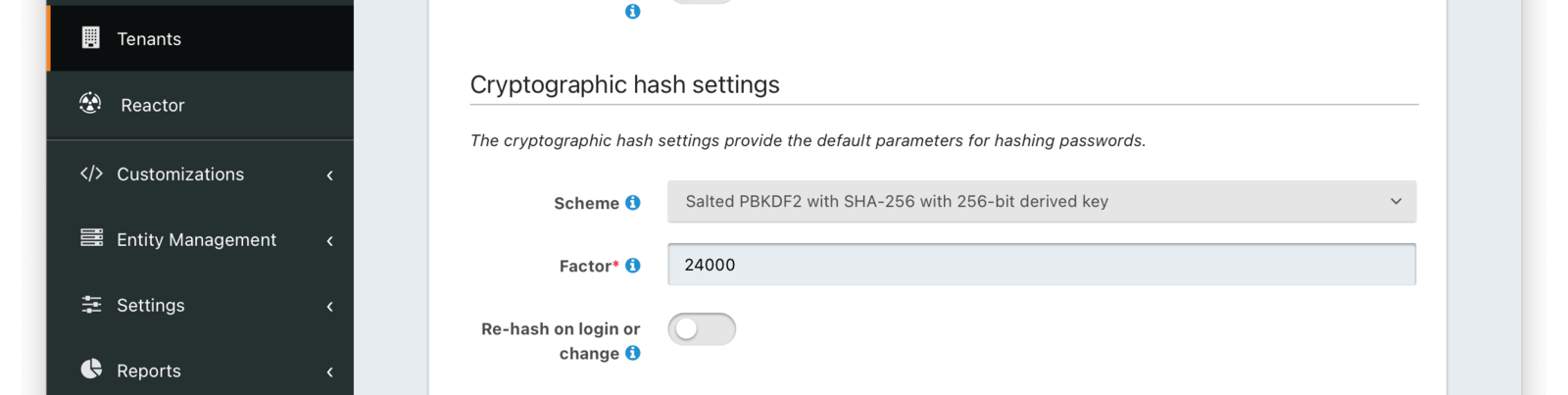Viewport: 1568px width, 395px height.
Task: Expand the Reports submenu chevron
Action: pos(330,372)
